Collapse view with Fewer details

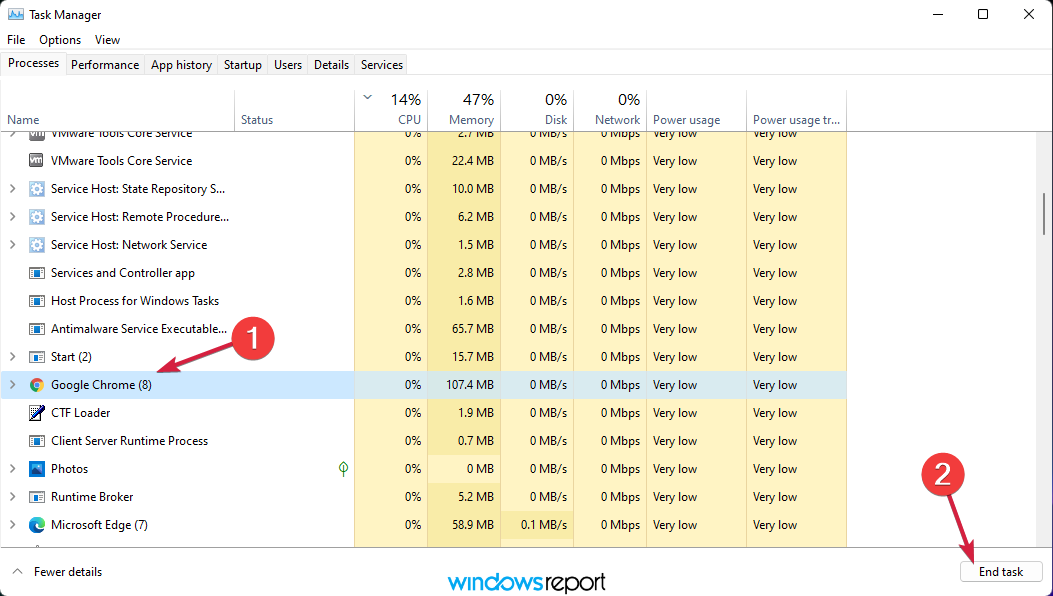pos(58,572)
